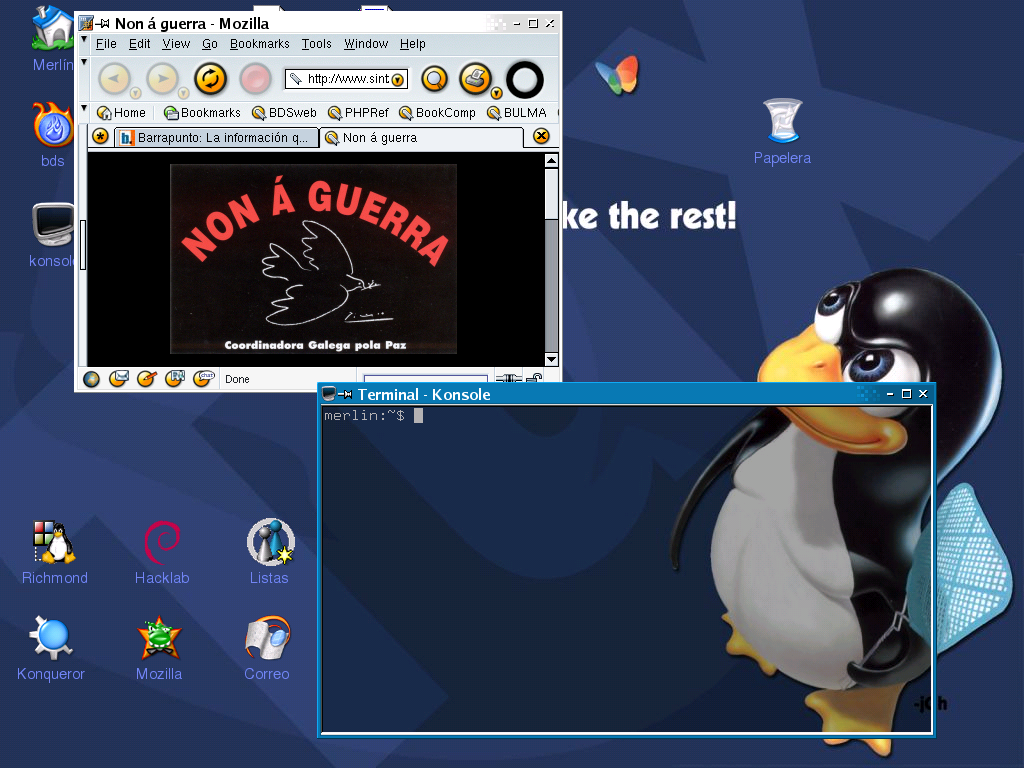Open the Bookmarks menu in menu bar
This screenshot has width=1024, height=768.
(x=259, y=44)
